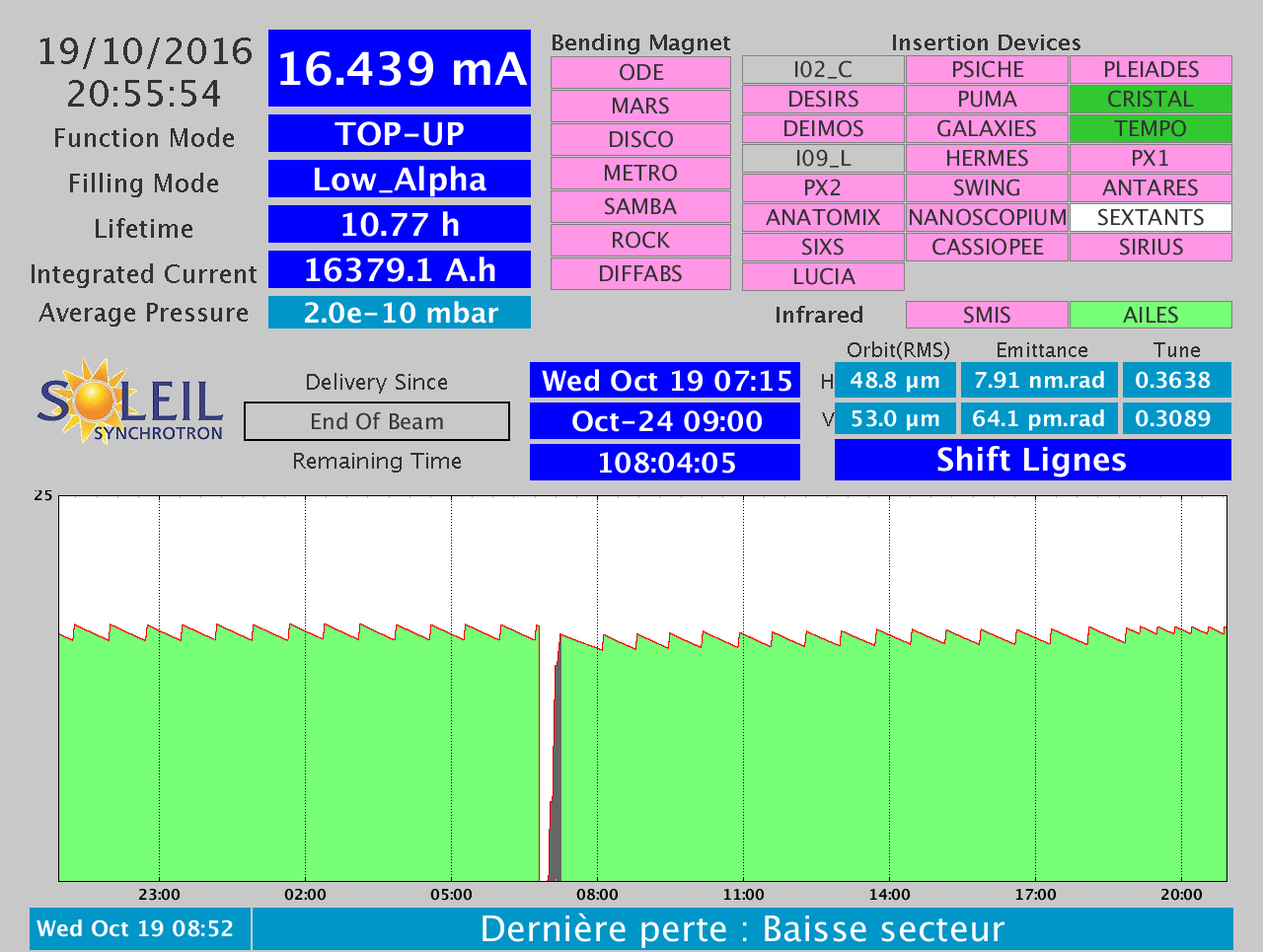
Task: Click the grey I09_L device cell
Action: (823, 159)
